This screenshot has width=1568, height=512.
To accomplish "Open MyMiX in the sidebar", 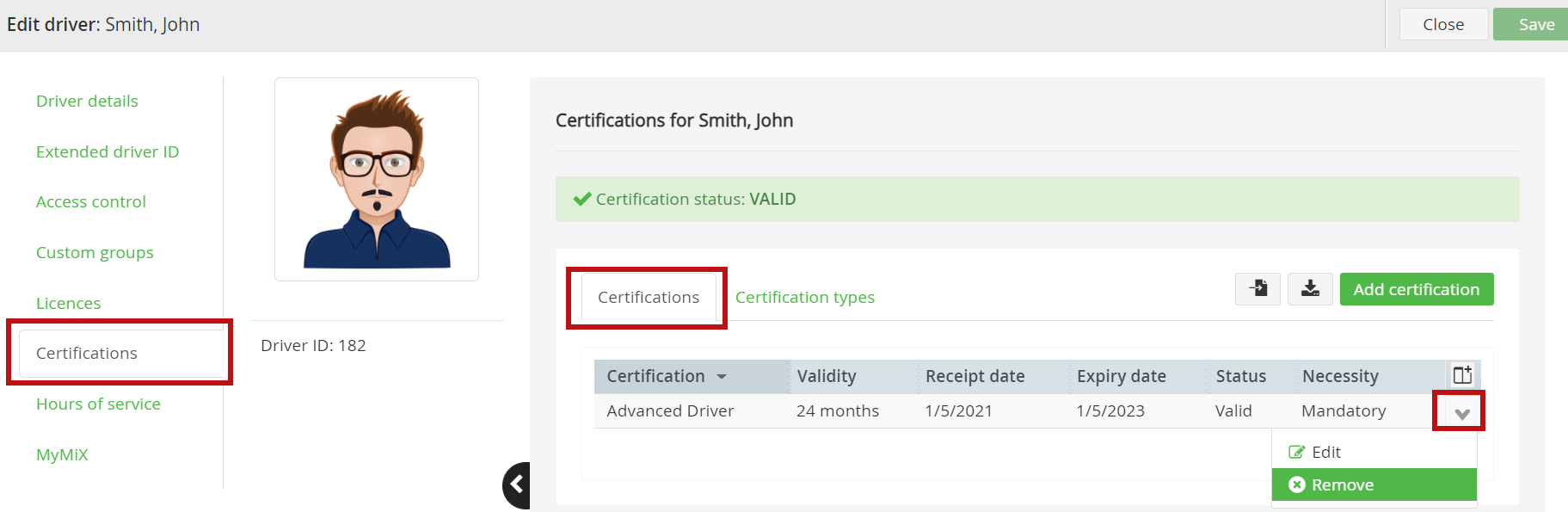I will point(62,454).
